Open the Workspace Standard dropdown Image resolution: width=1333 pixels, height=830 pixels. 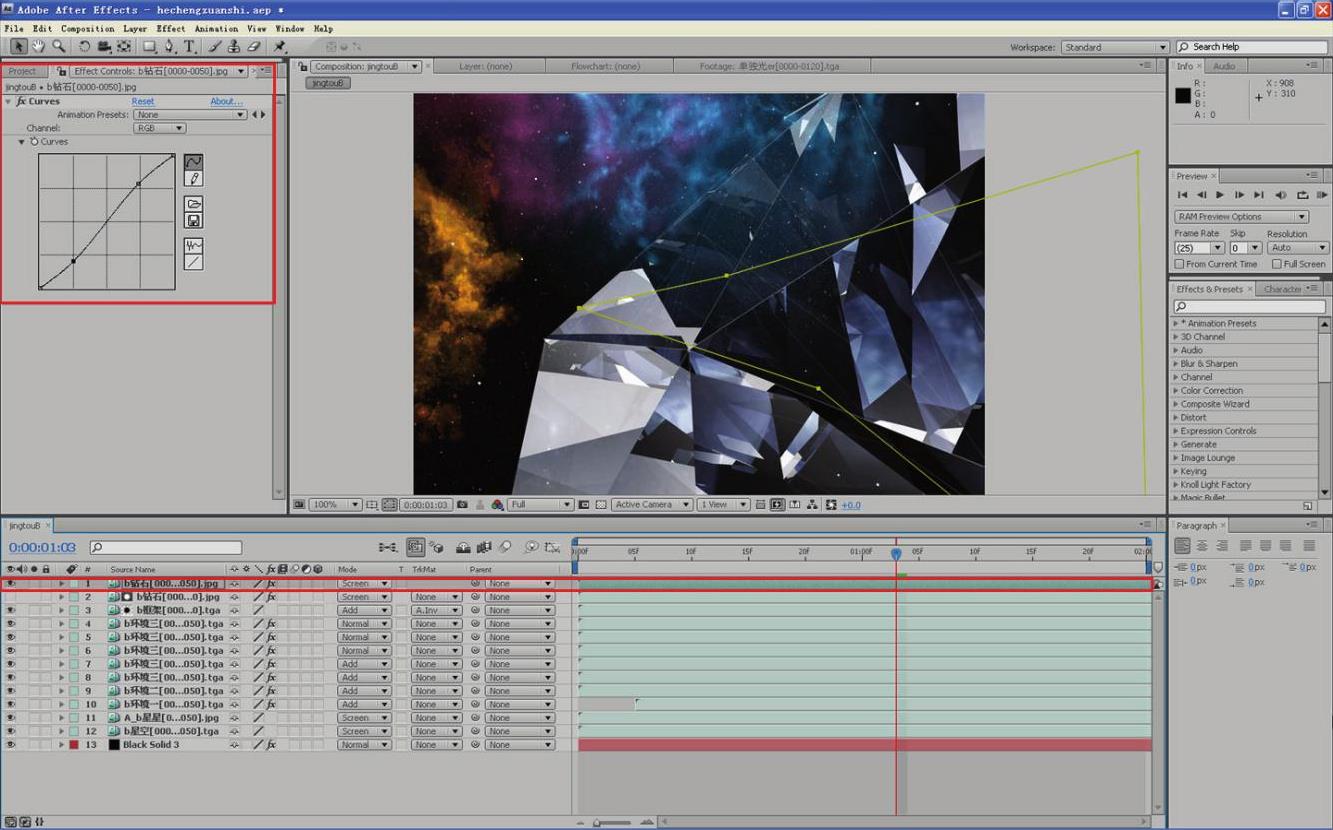tap(1115, 47)
